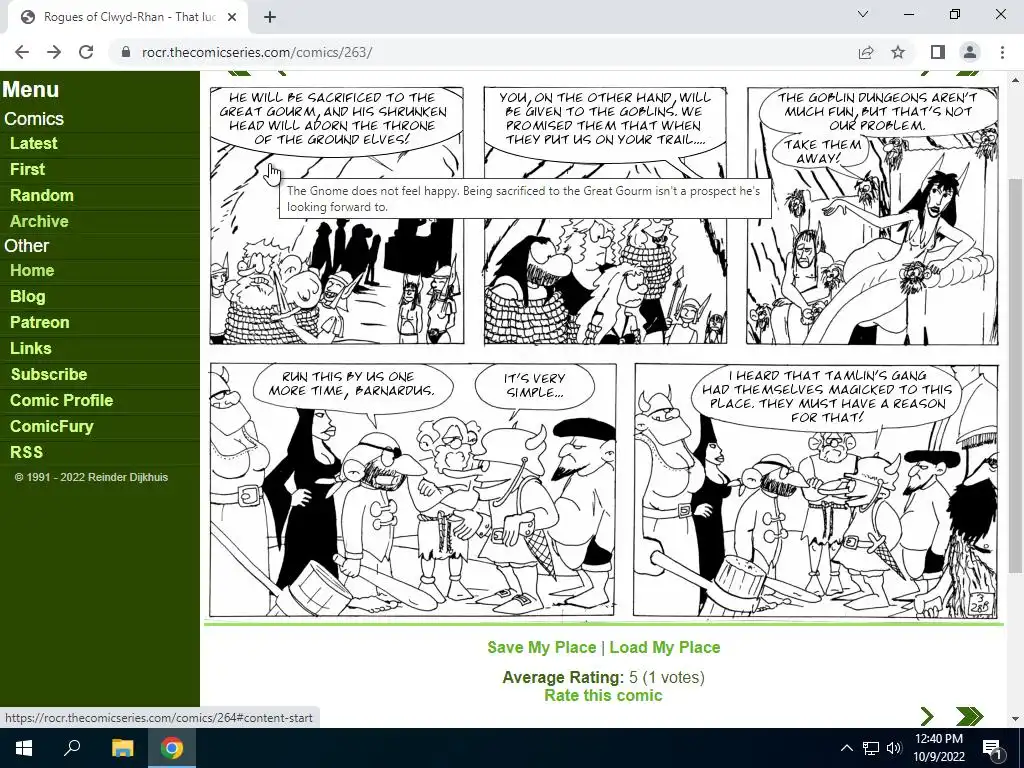Open the browser side panel

tap(938, 52)
